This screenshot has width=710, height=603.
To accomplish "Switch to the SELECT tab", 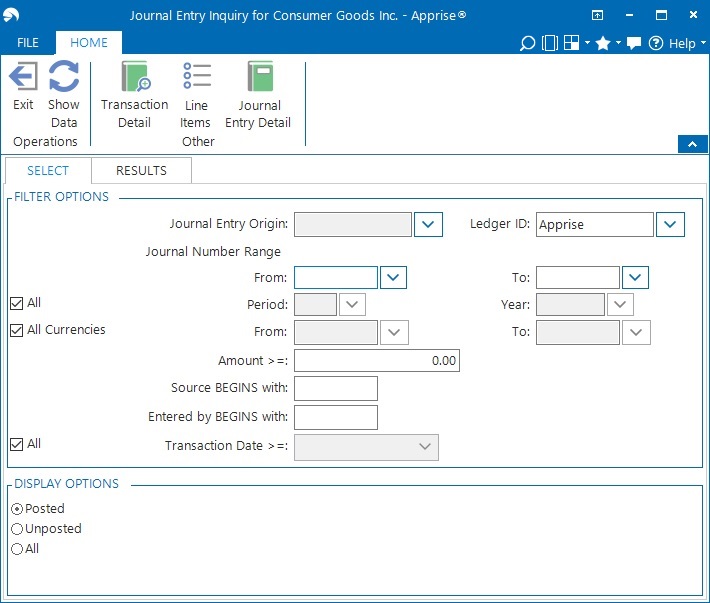I will point(48,171).
